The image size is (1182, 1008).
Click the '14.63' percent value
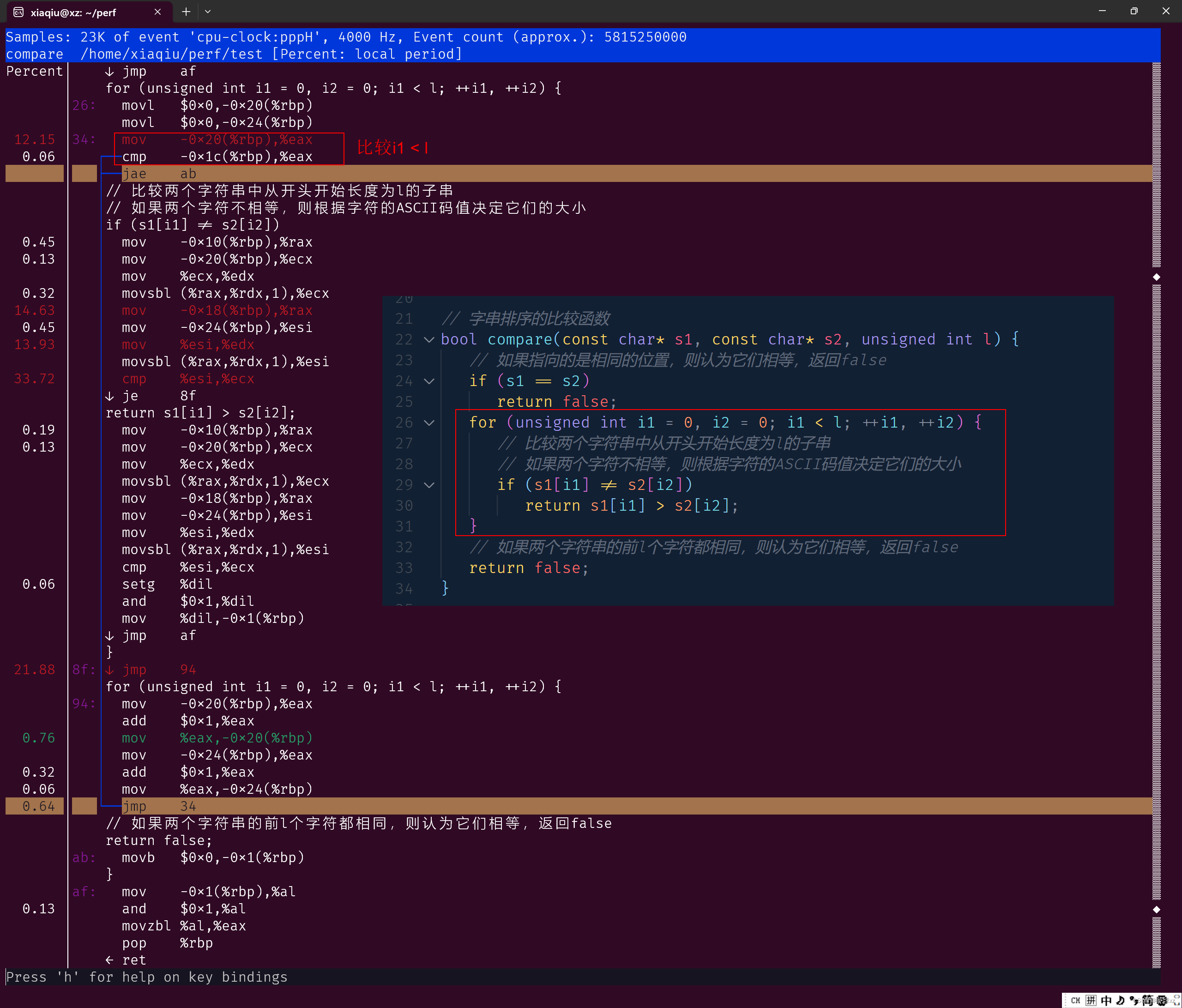point(34,310)
